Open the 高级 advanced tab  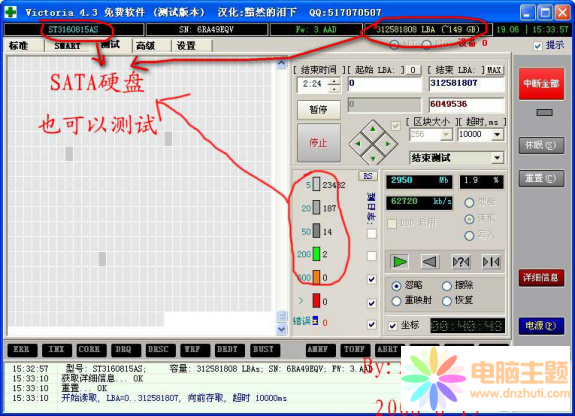click(145, 46)
